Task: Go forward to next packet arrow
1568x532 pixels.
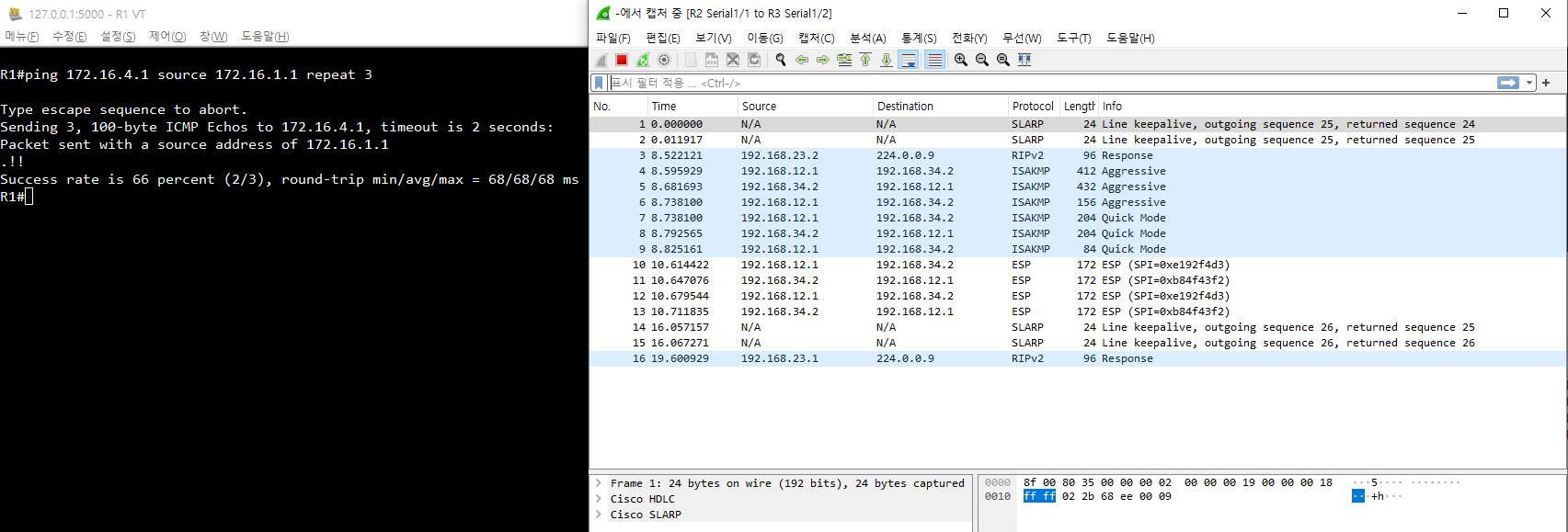Action: (823, 60)
